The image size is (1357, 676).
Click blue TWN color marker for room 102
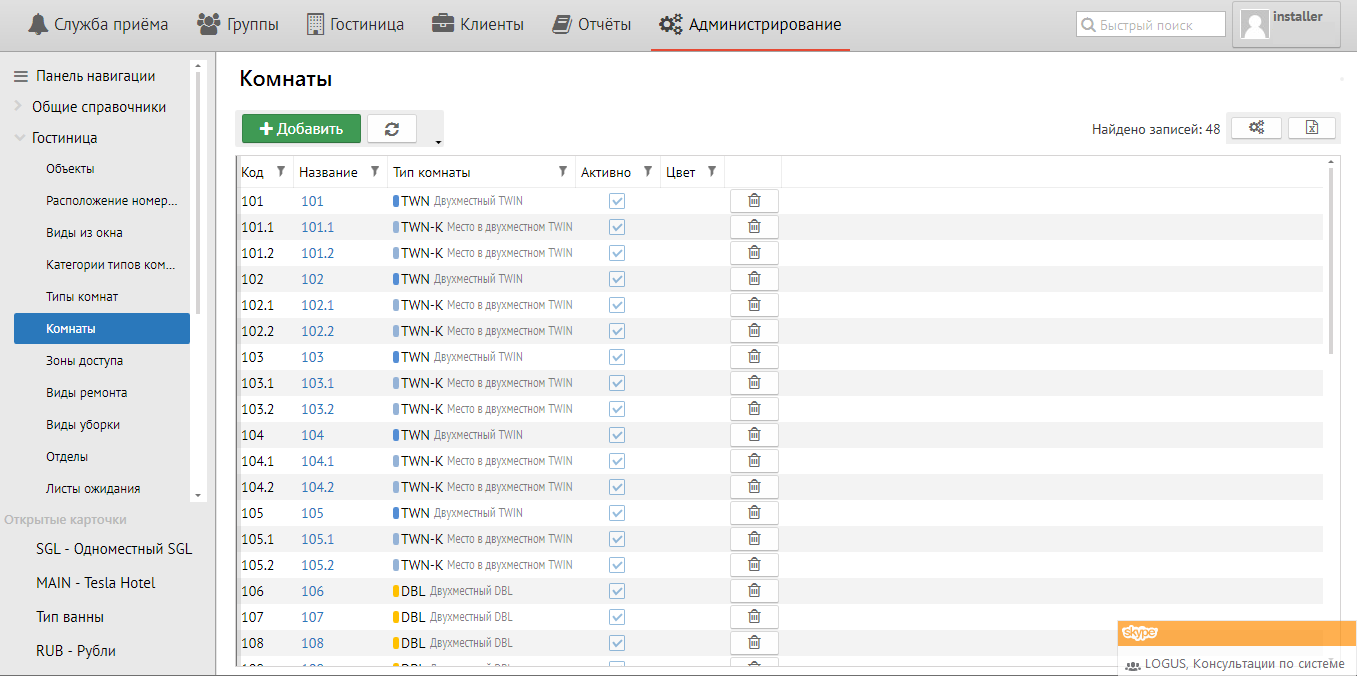coord(396,279)
